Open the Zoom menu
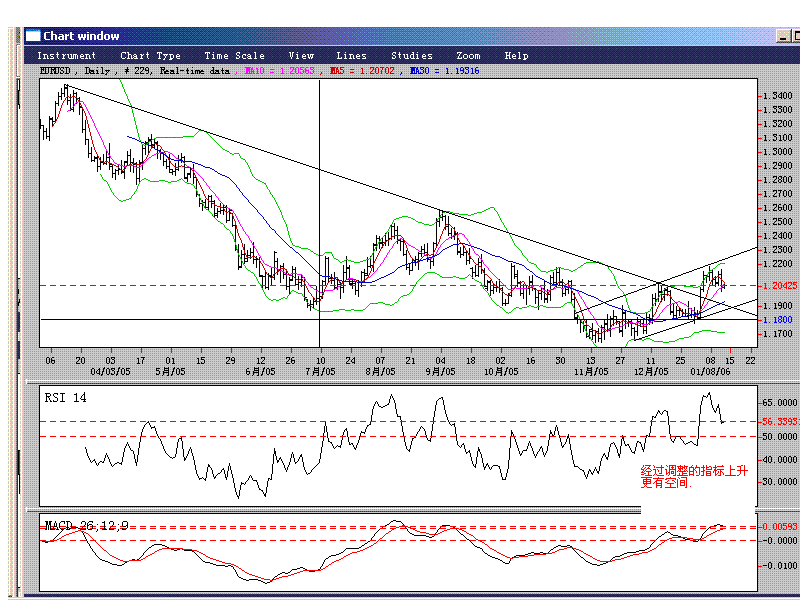Viewport: 800px width, 600px height. pos(468,56)
